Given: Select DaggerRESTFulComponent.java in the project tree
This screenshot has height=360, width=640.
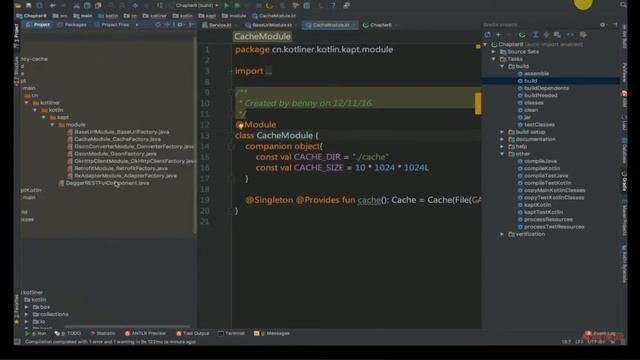Looking at the screenshot, I should (107, 183).
